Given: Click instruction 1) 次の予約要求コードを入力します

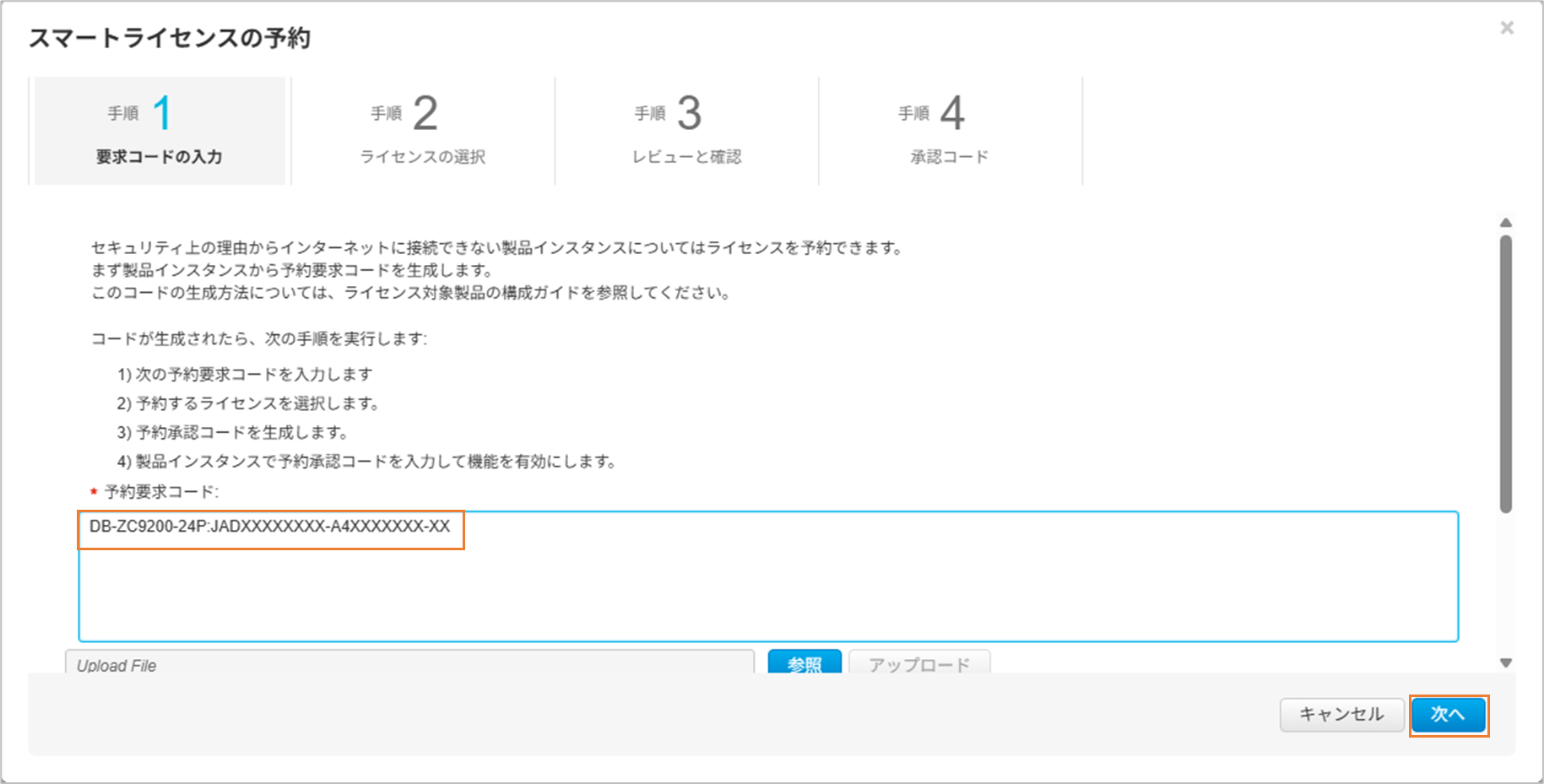Looking at the screenshot, I should tap(245, 374).
